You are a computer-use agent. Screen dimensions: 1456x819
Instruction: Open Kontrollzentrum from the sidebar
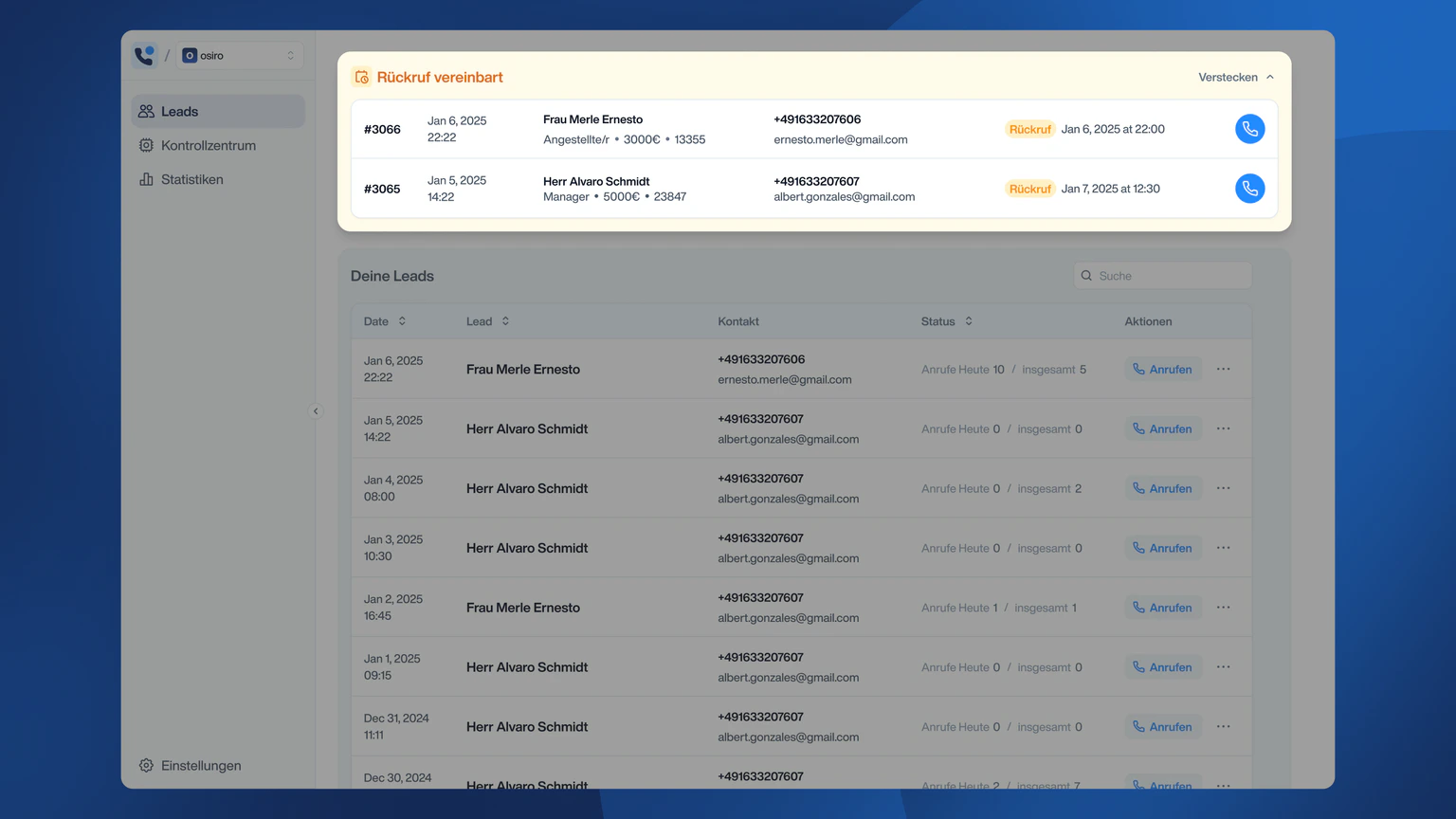point(209,145)
